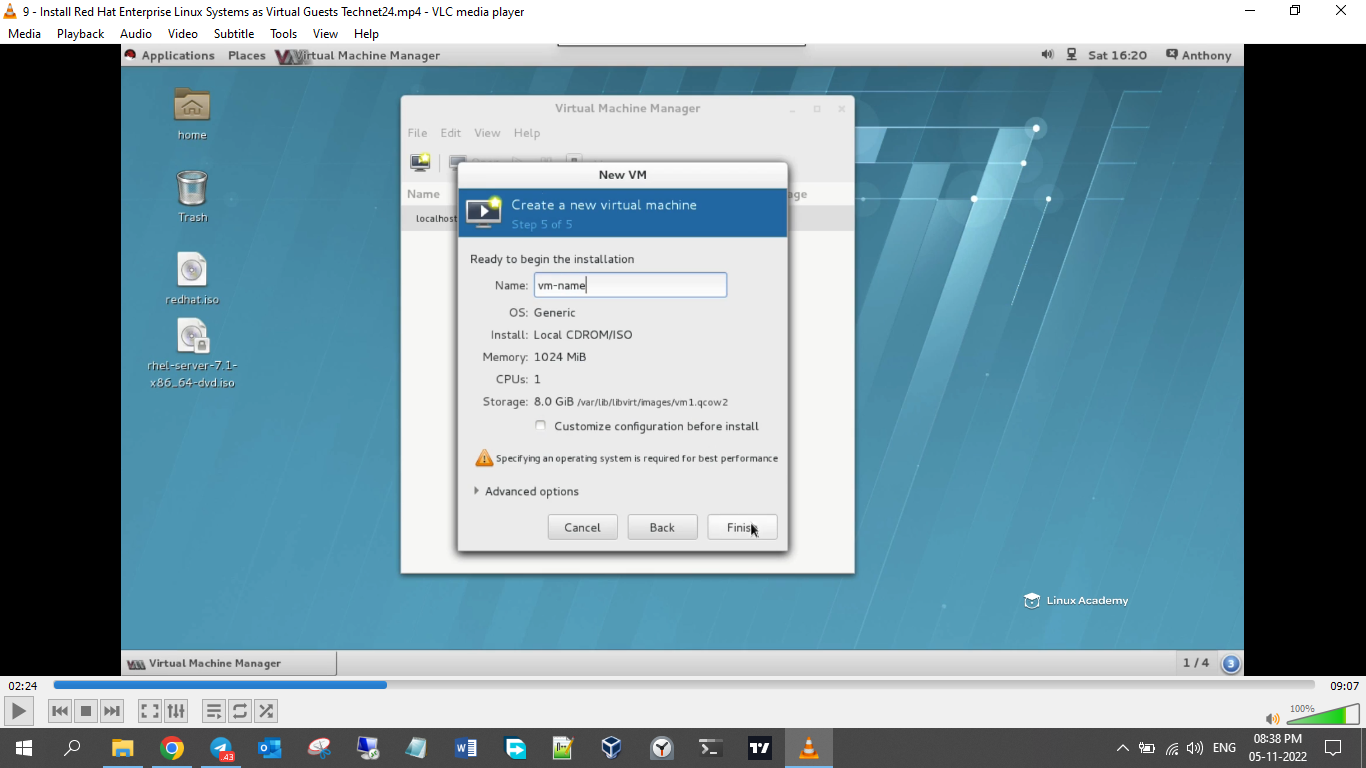Open the GNOME Places menu

(x=247, y=55)
